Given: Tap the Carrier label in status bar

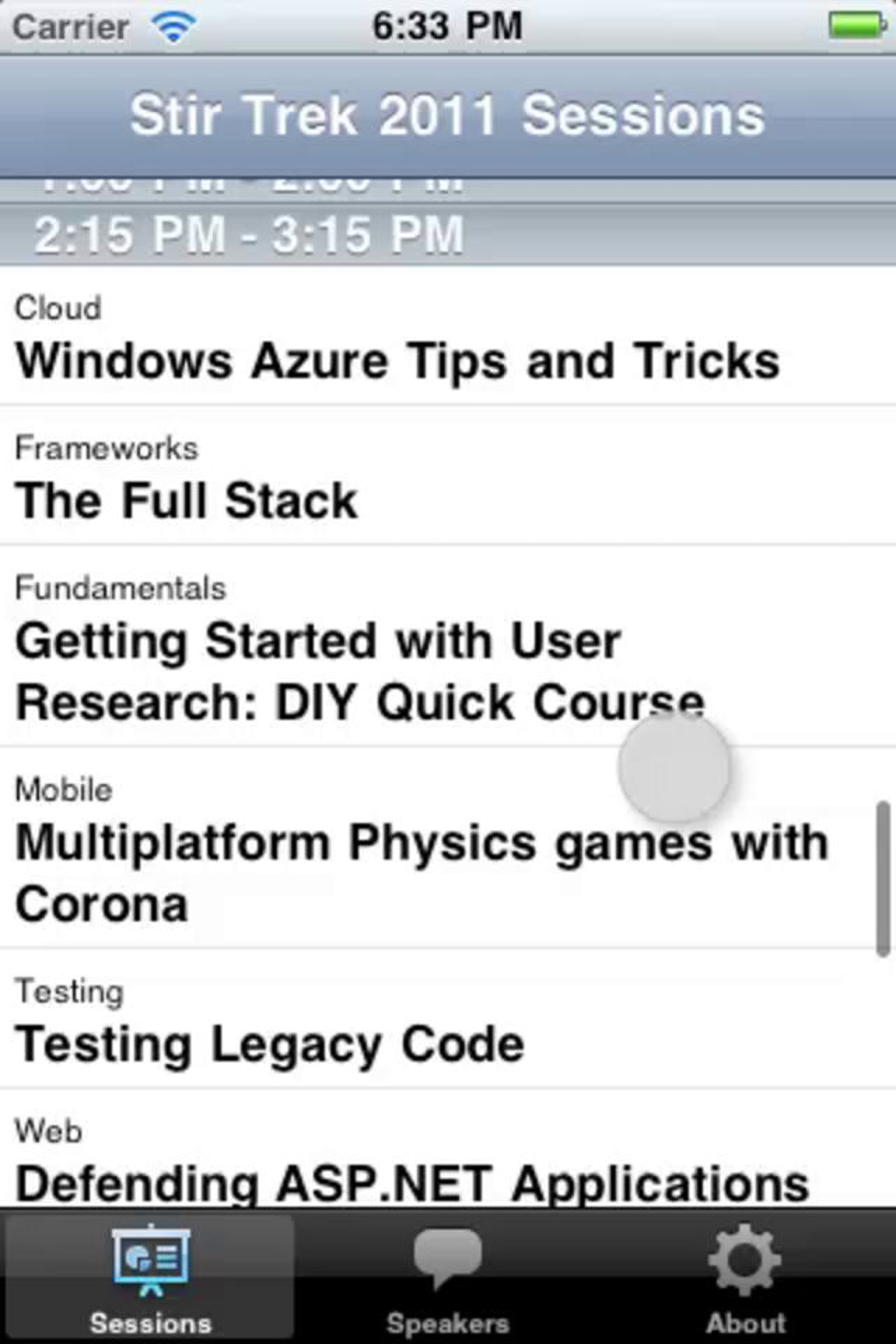Looking at the screenshot, I should (x=71, y=27).
